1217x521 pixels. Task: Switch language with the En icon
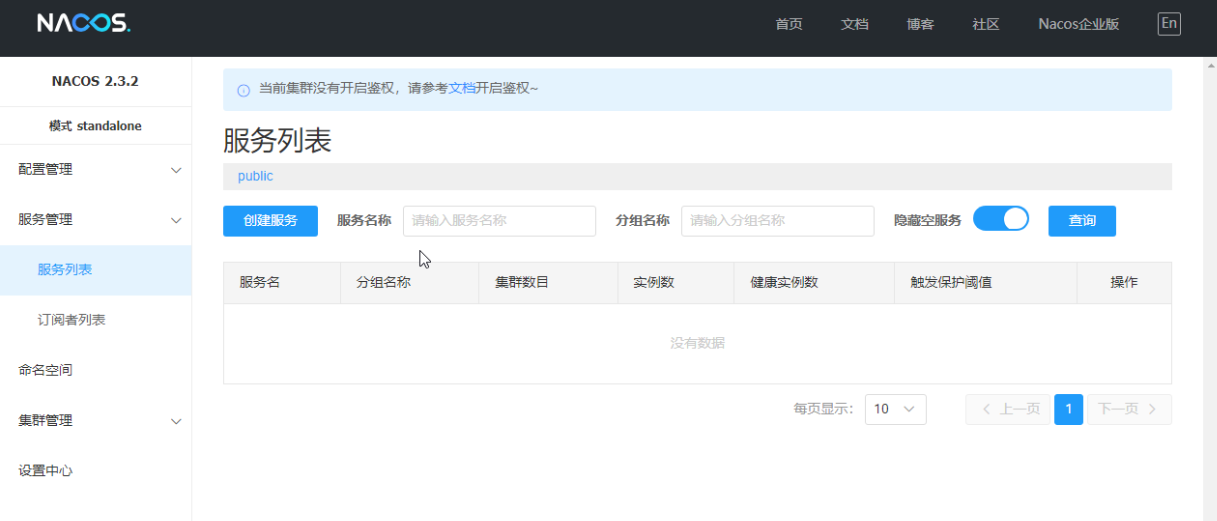click(1168, 24)
